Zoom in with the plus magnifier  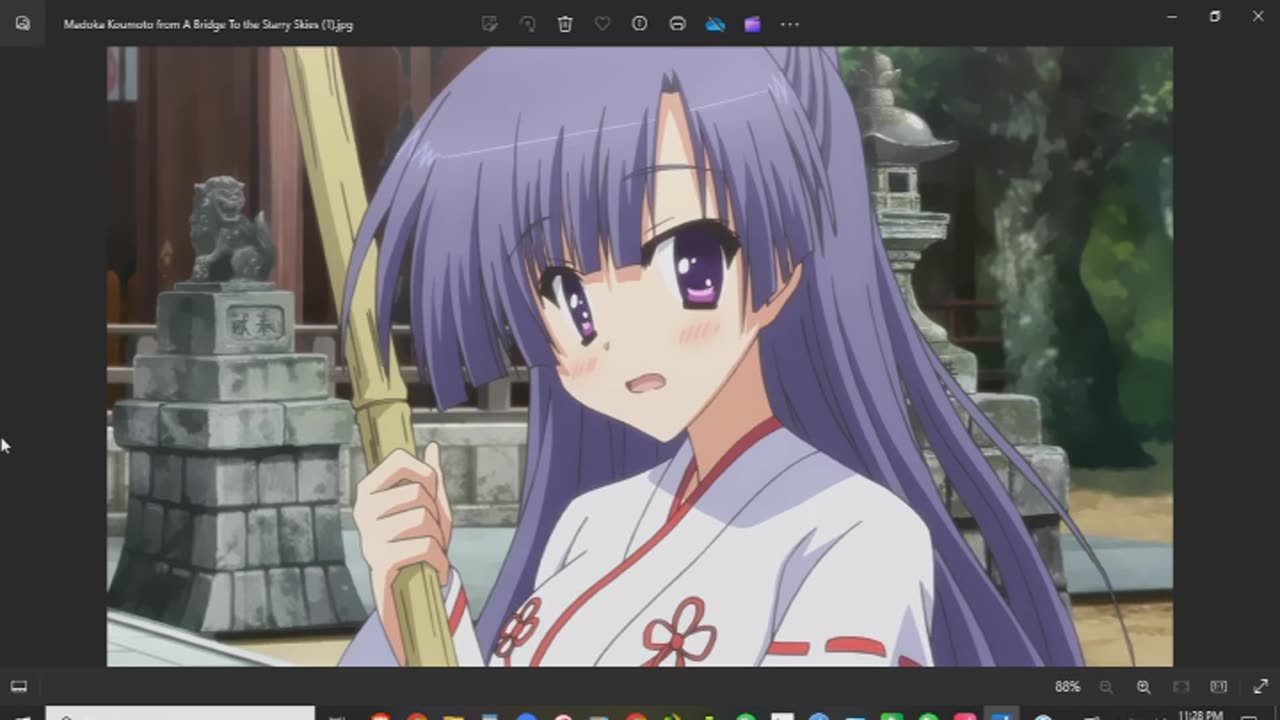click(1143, 687)
